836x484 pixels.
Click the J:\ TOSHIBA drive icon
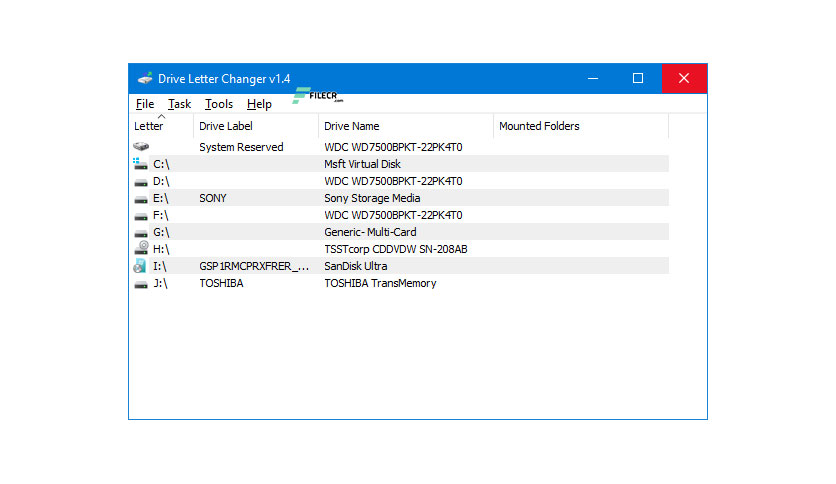(141, 285)
